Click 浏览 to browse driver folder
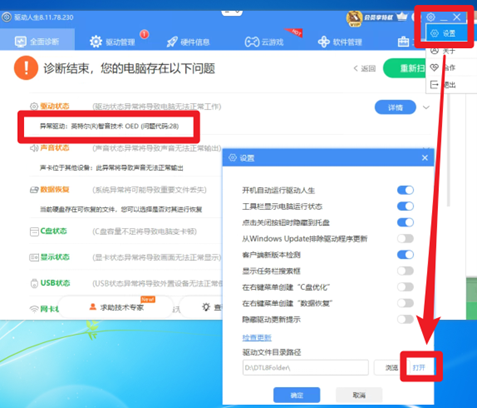This screenshot has width=477, height=408. (391, 368)
